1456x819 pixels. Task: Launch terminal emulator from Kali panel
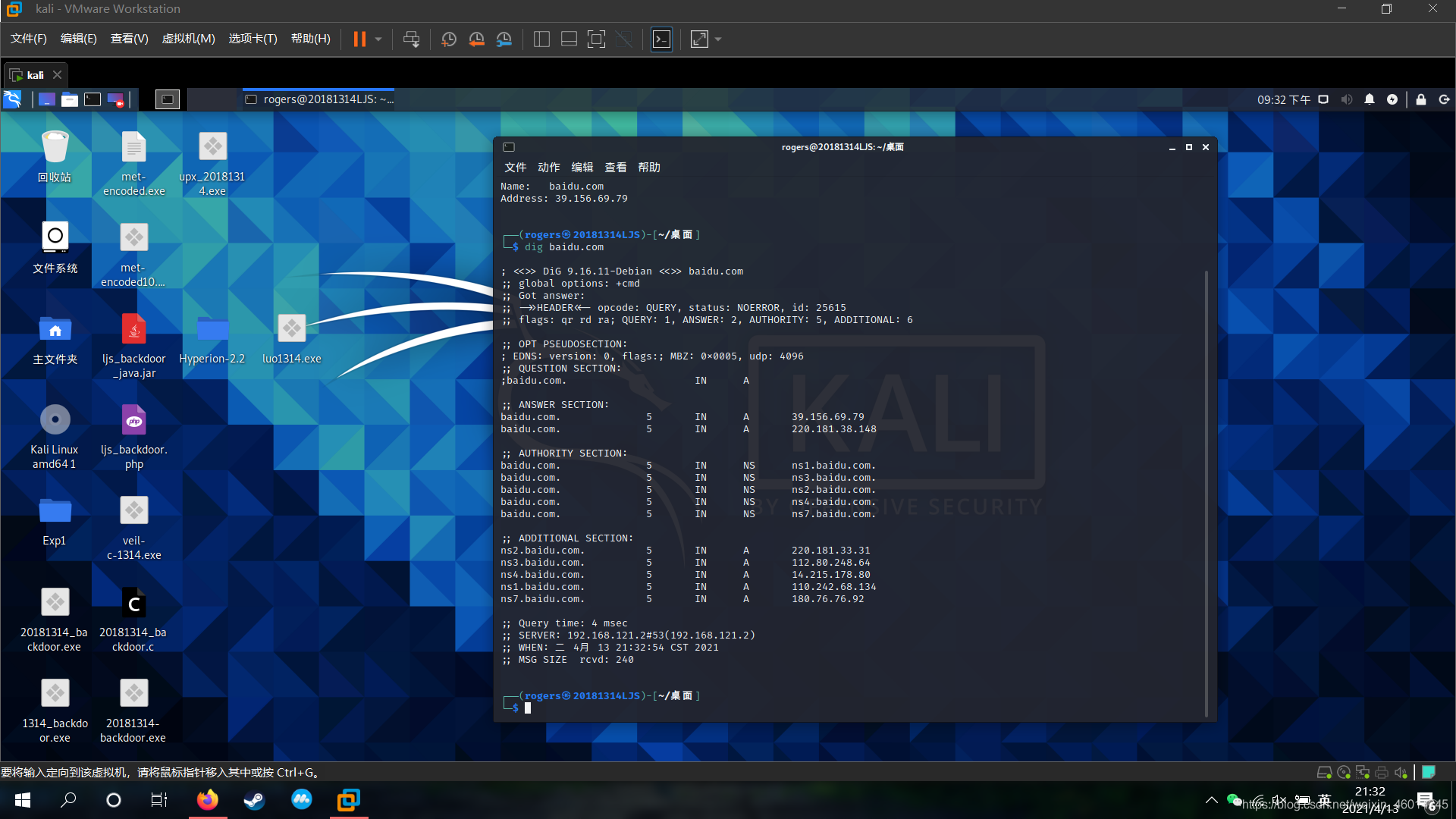(93, 99)
